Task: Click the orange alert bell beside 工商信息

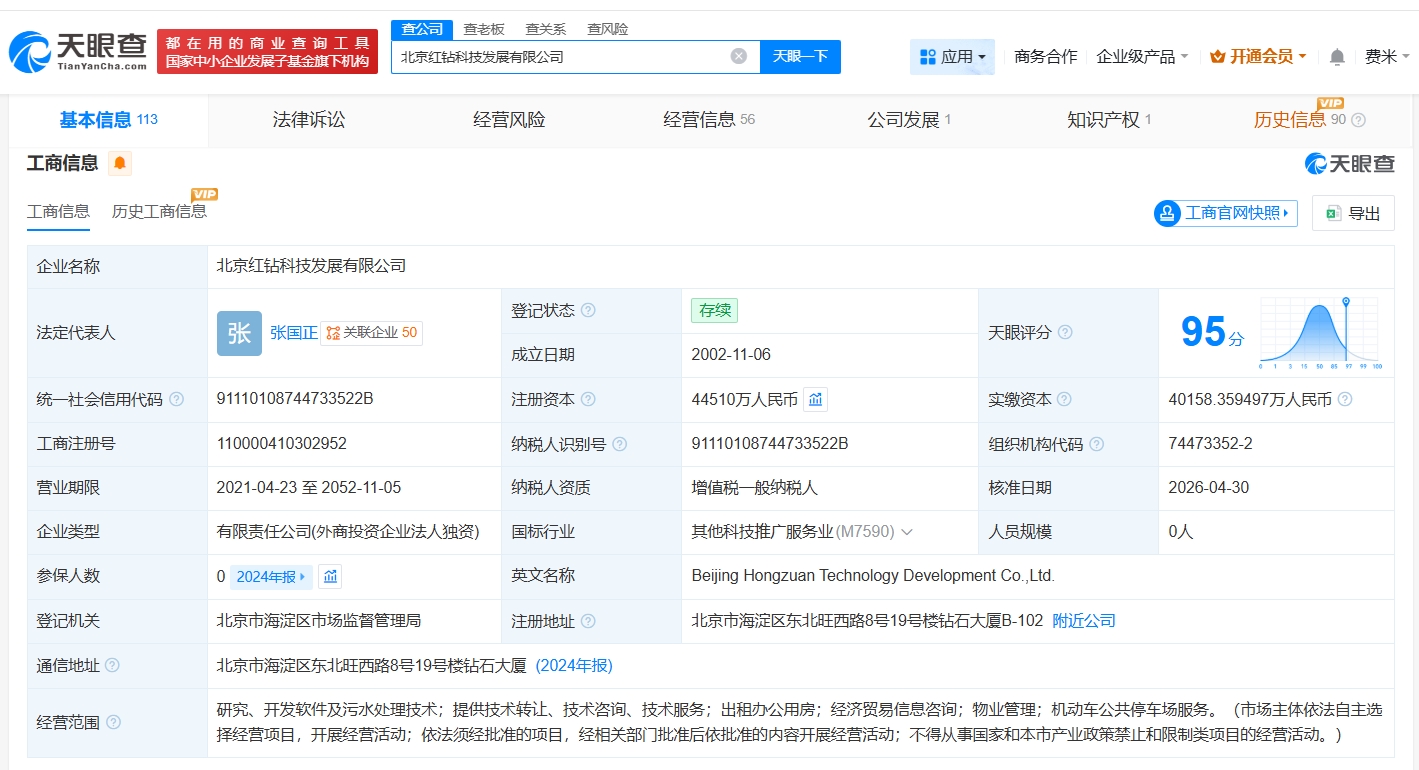Action: click(x=120, y=163)
